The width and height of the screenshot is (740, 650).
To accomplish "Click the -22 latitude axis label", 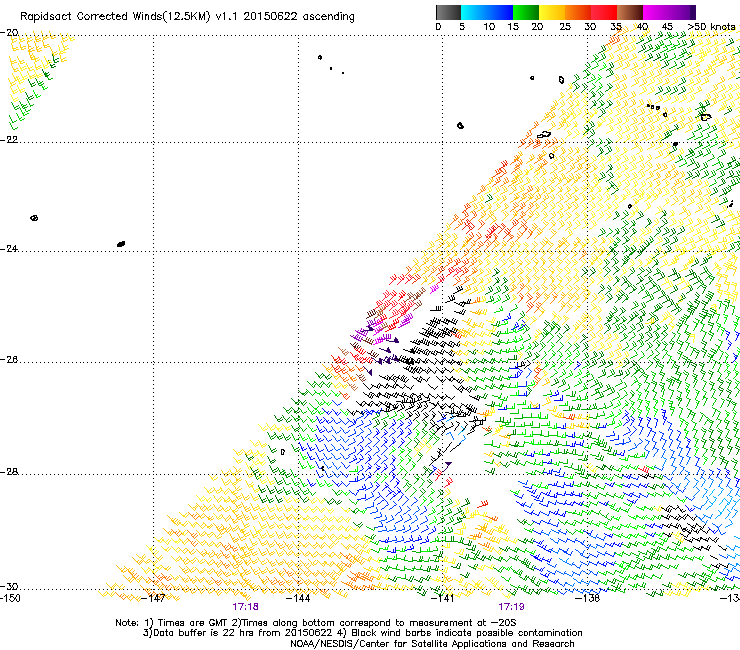I will point(9,140).
